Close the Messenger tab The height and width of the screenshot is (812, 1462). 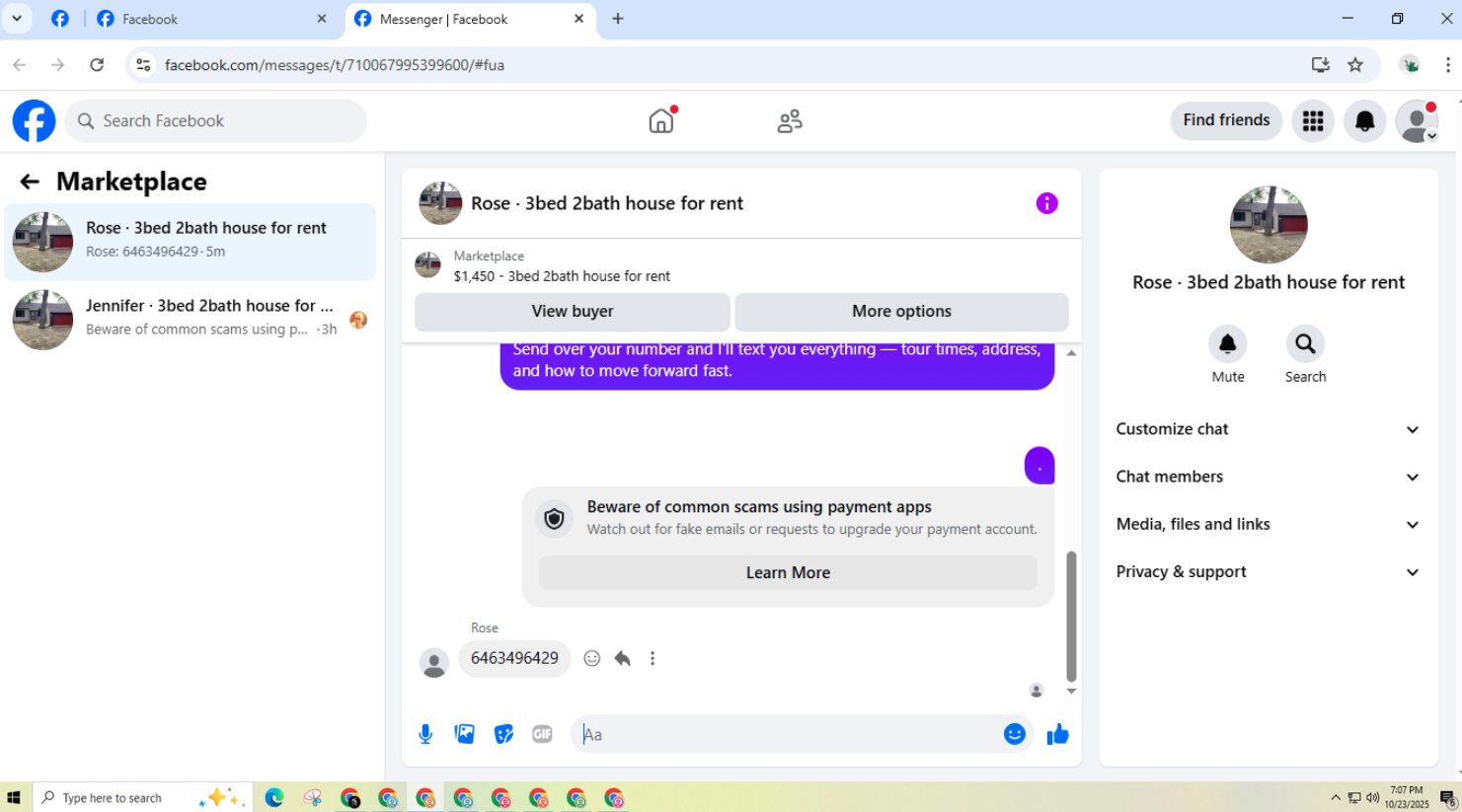click(578, 19)
